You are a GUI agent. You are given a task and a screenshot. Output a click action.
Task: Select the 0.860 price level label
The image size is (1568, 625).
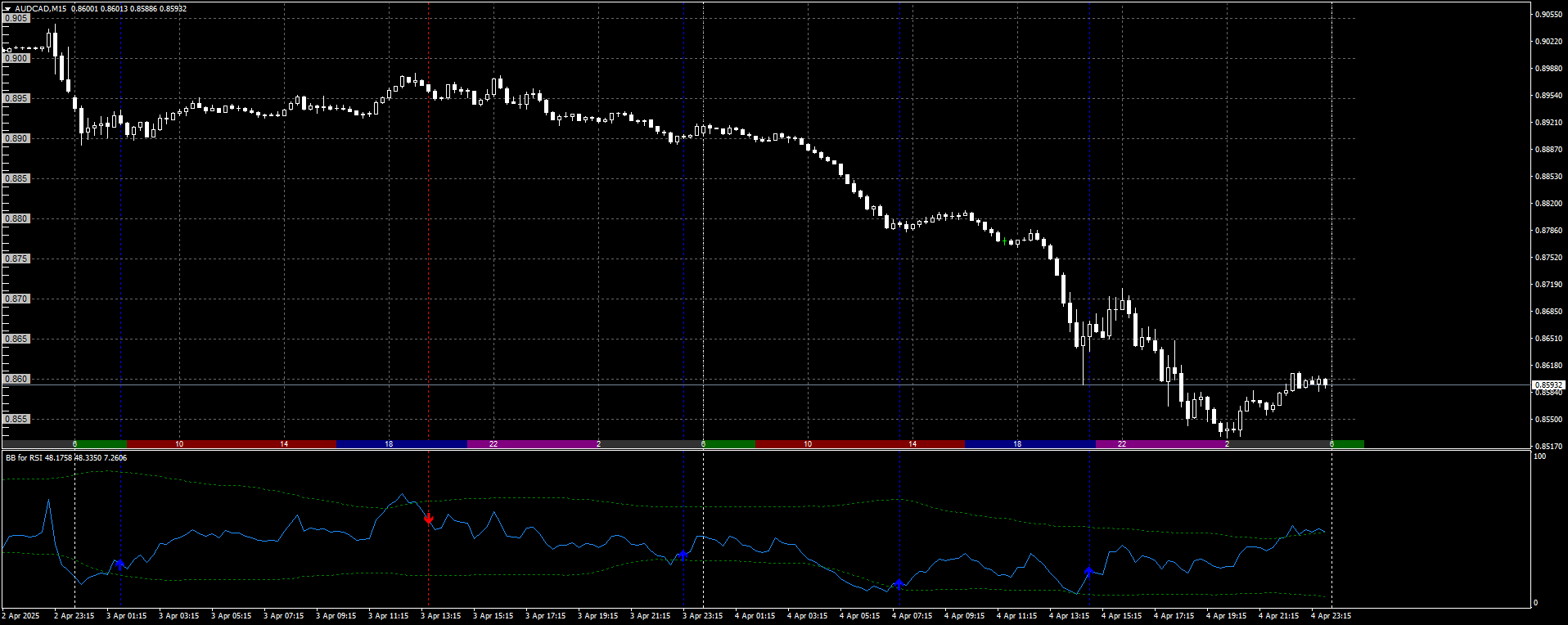tap(16, 379)
